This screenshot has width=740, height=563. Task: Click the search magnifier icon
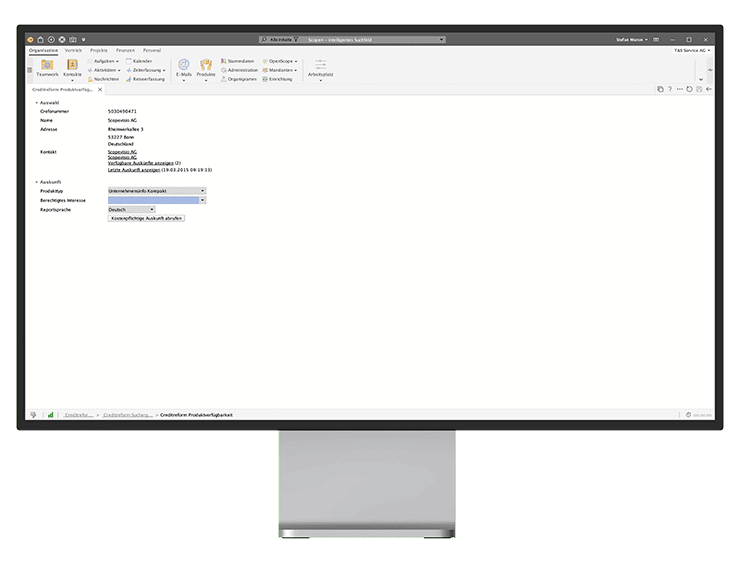tap(264, 40)
